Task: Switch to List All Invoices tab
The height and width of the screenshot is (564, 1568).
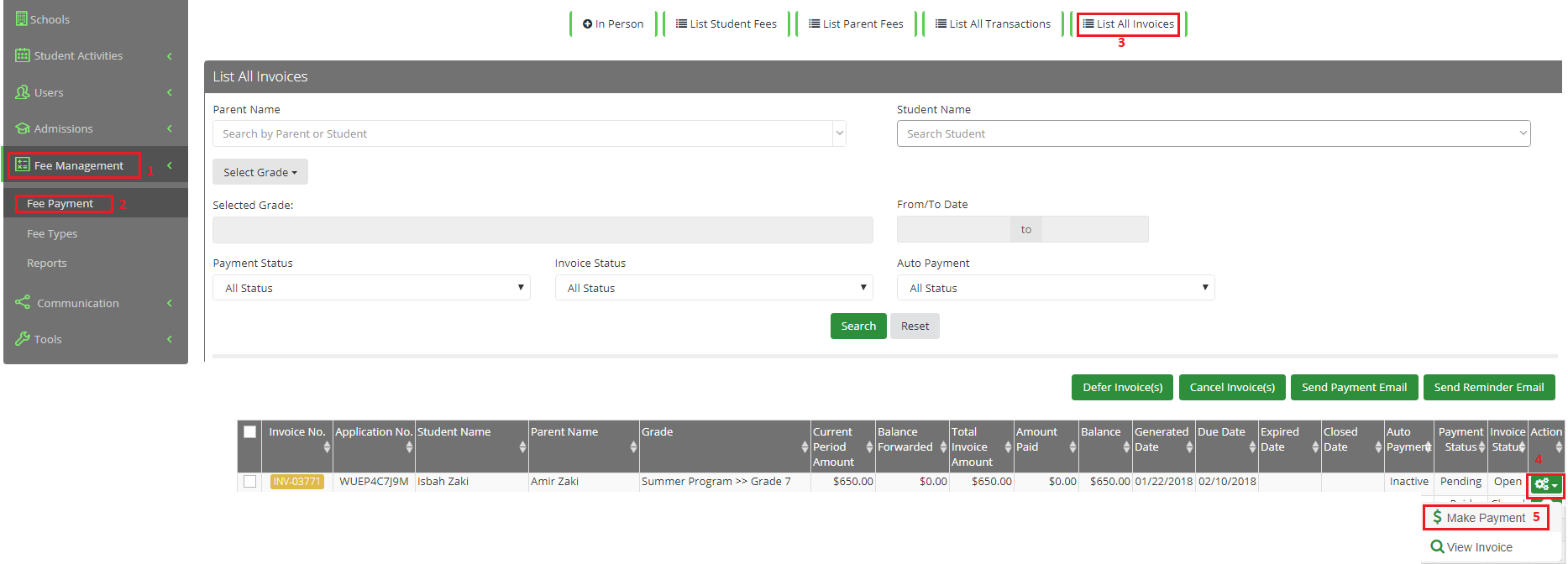Action: click(x=1128, y=23)
